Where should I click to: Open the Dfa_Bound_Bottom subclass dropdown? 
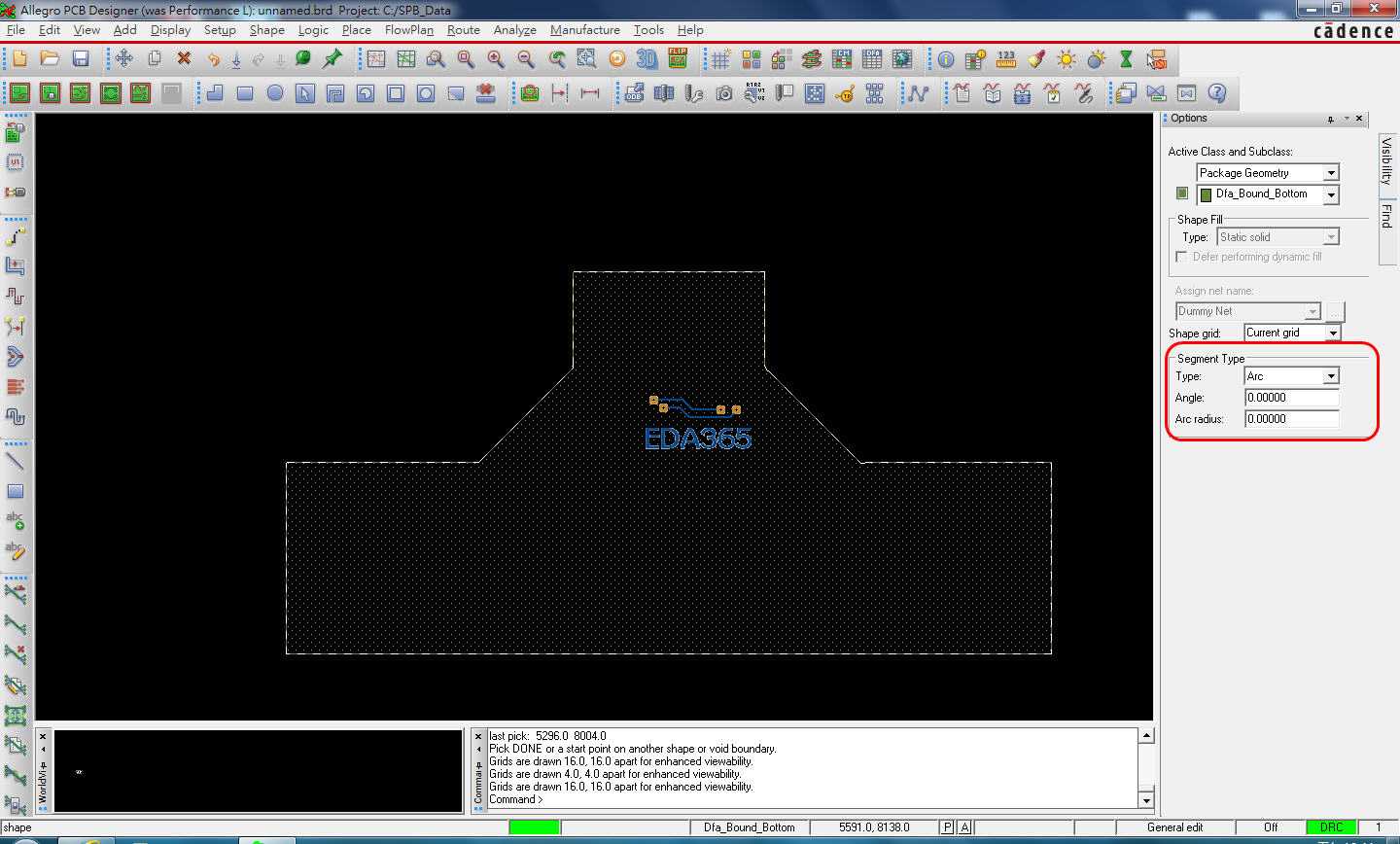coord(1331,194)
